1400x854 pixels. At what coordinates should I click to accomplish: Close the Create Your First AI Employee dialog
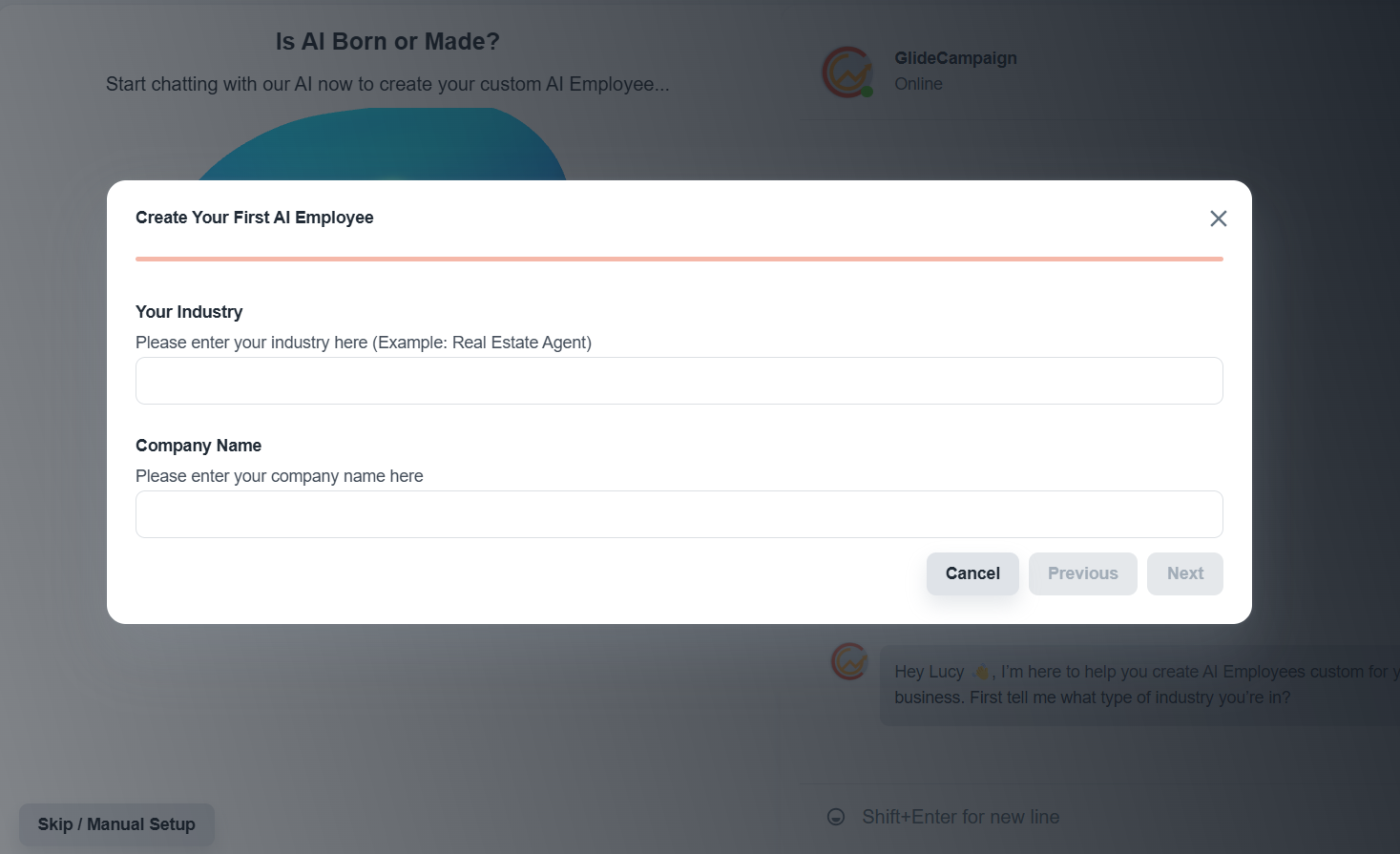pyautogui.click(x=1218, y=219)
